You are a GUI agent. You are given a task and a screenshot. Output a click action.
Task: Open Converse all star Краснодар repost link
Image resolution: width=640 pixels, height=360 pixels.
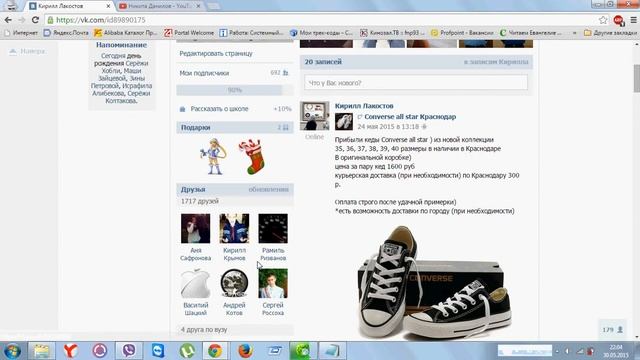(x=410, y=117)
